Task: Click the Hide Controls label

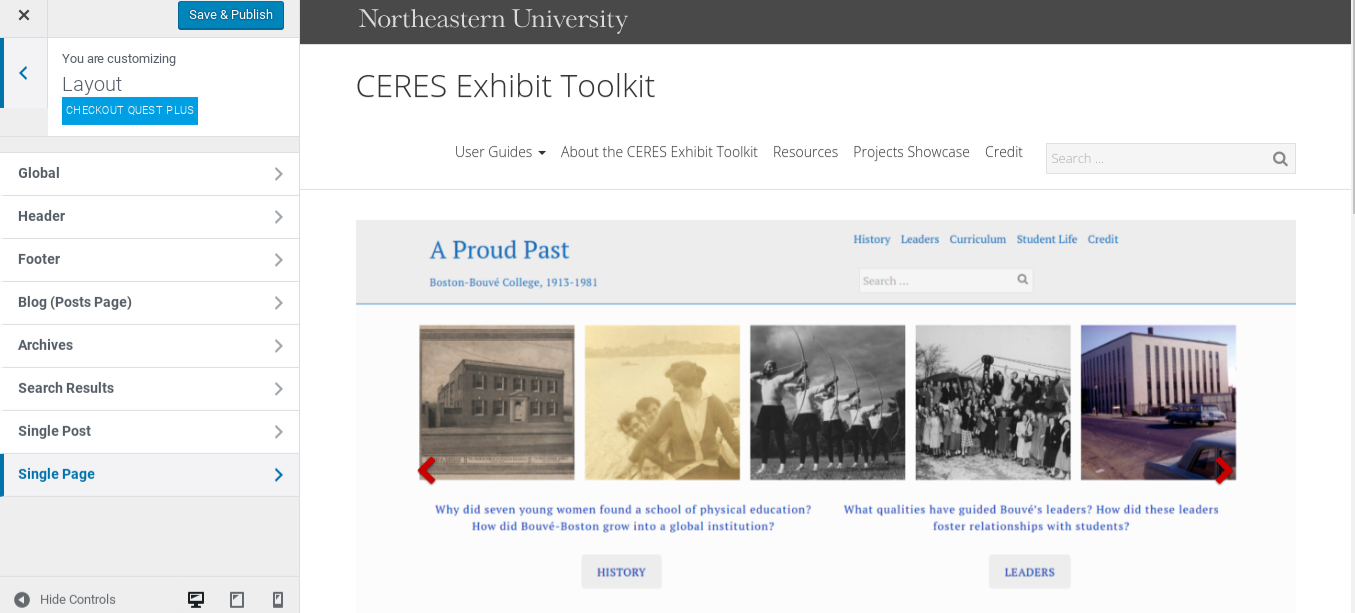Action: (78, 599)
